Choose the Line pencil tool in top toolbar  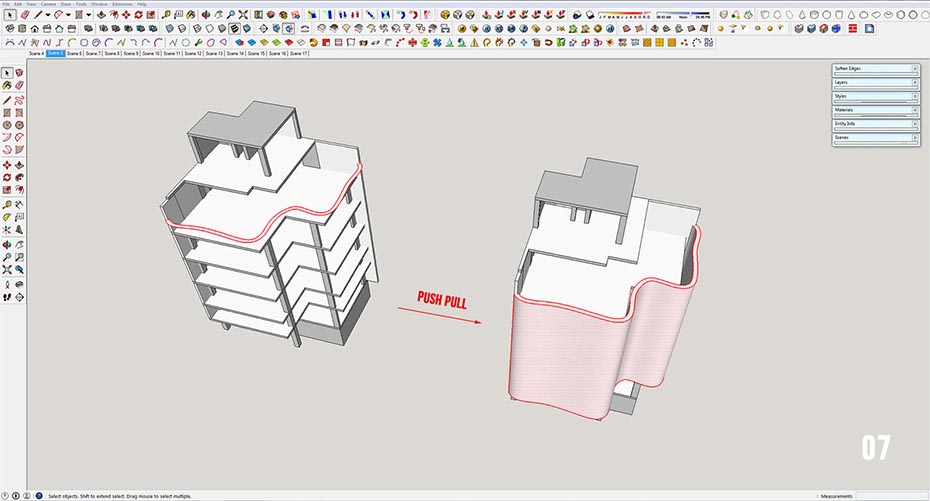(37, 14)
